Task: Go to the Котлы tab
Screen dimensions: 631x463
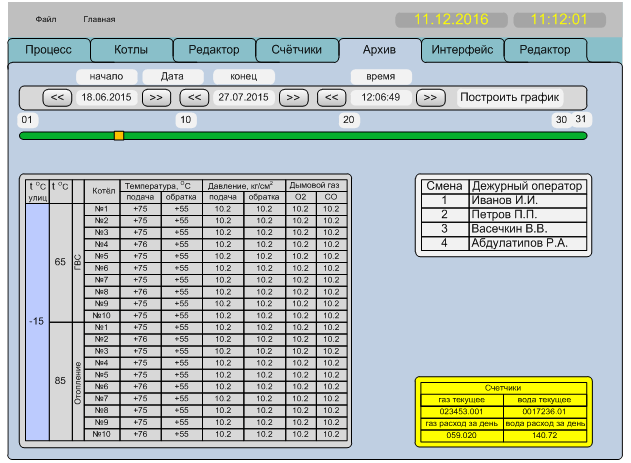Action: [131, 49]
